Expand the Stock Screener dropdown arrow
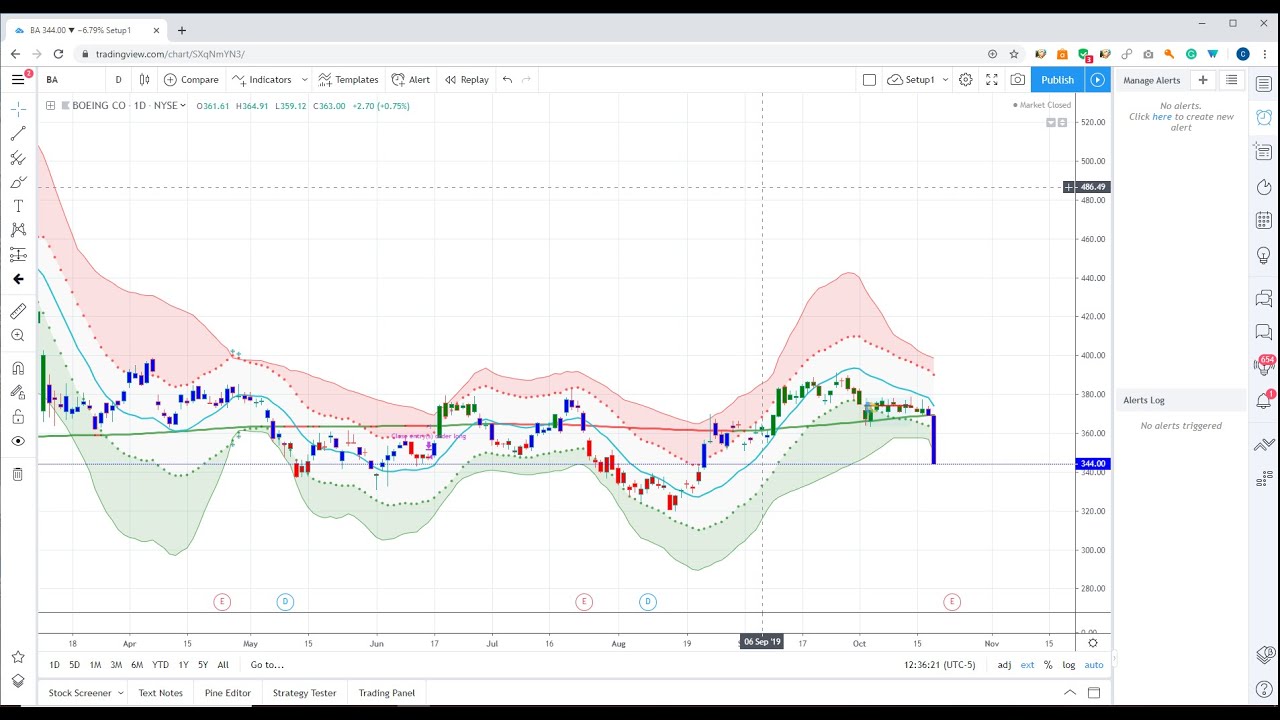The image size is (1280, 720). [x=120, y=693]
